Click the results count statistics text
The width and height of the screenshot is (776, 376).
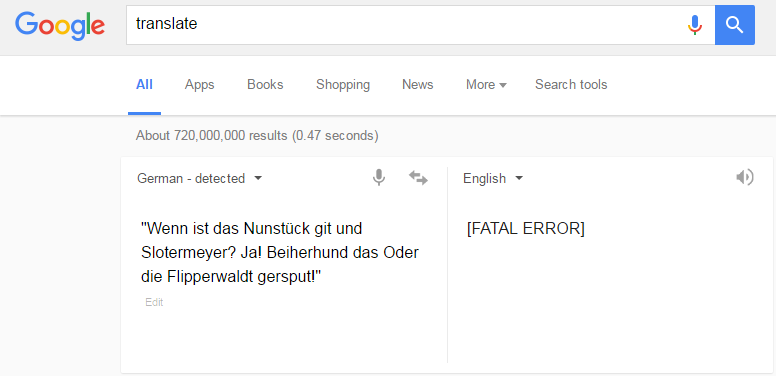coord(257,136)
